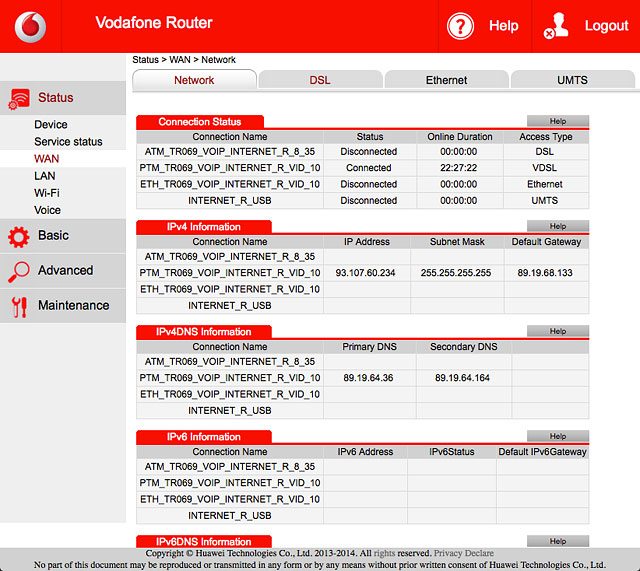This screenshot has width=640, height=571.
Task: Click the Default IPv6Gateway column header
Action: [542, 451]
